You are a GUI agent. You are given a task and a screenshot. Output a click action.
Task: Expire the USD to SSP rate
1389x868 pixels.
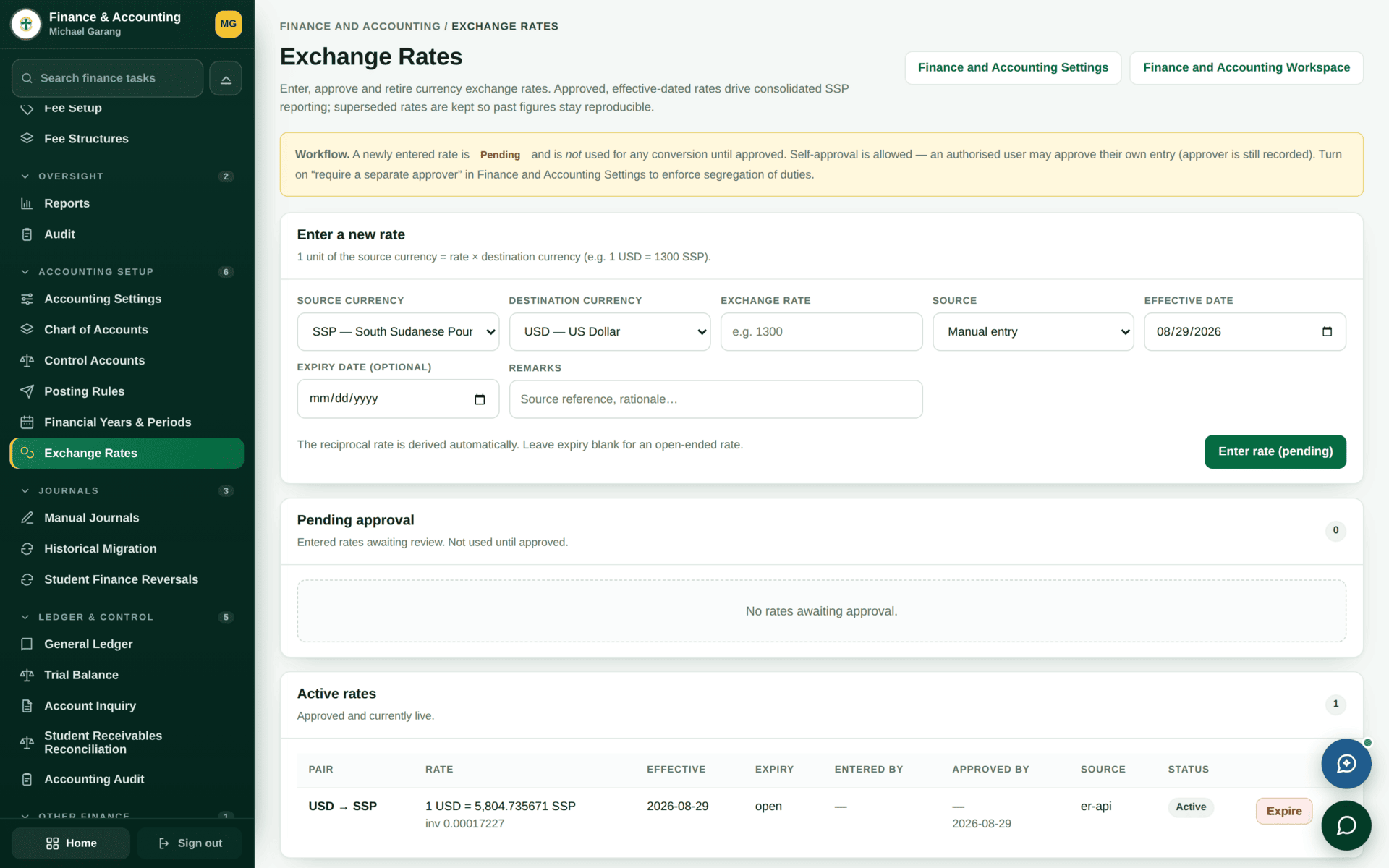(1283, 812)
